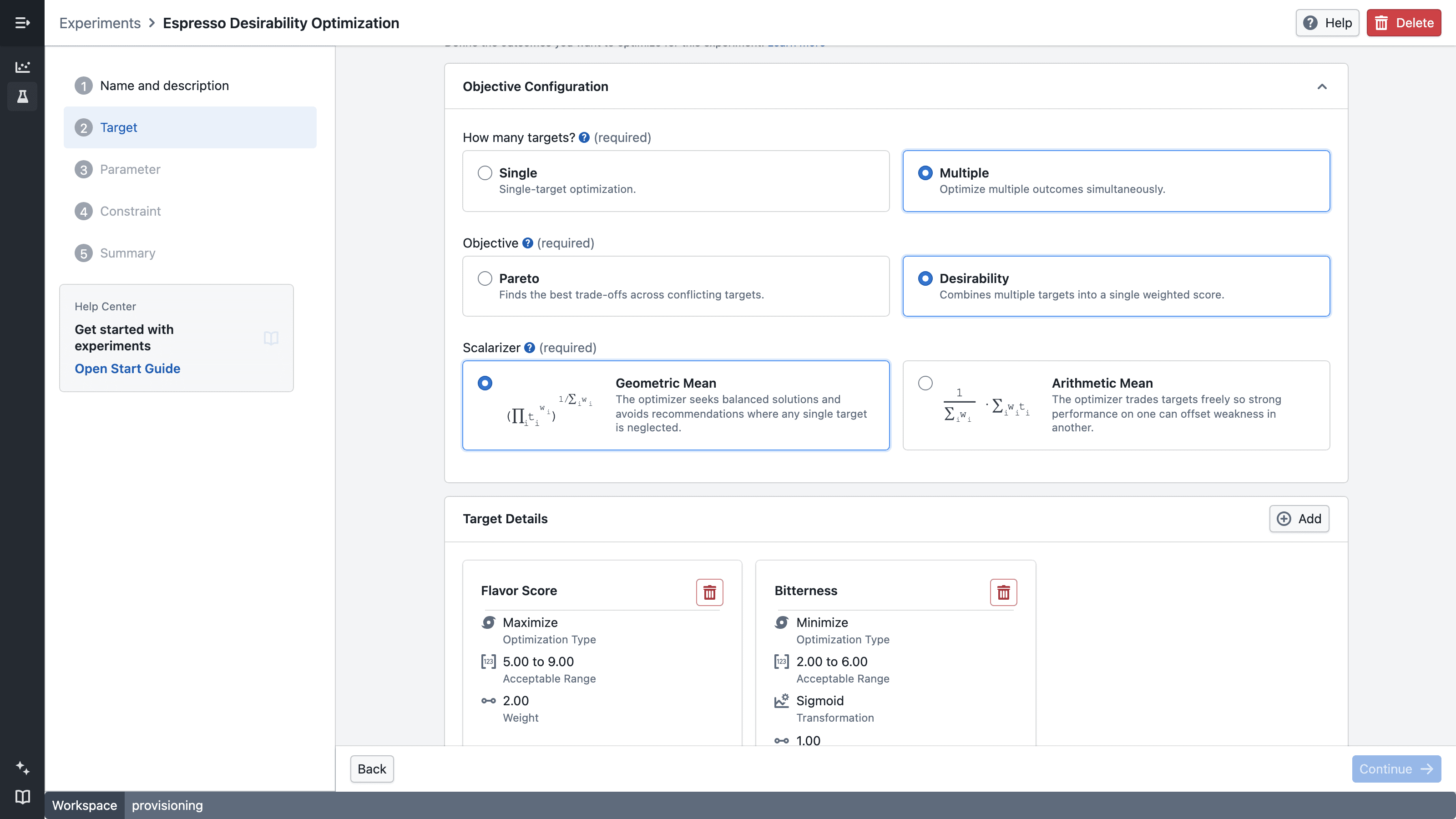Click the Maximize optimization type icon
The width and height of the screenshot is (1456, 819).
[488, 622]
